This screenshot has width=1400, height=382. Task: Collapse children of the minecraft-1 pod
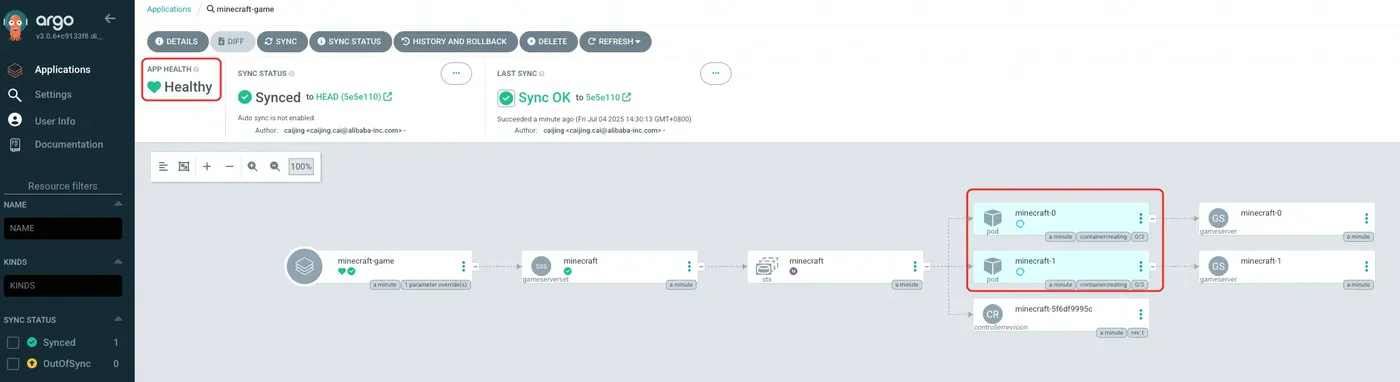point(1153,266)
